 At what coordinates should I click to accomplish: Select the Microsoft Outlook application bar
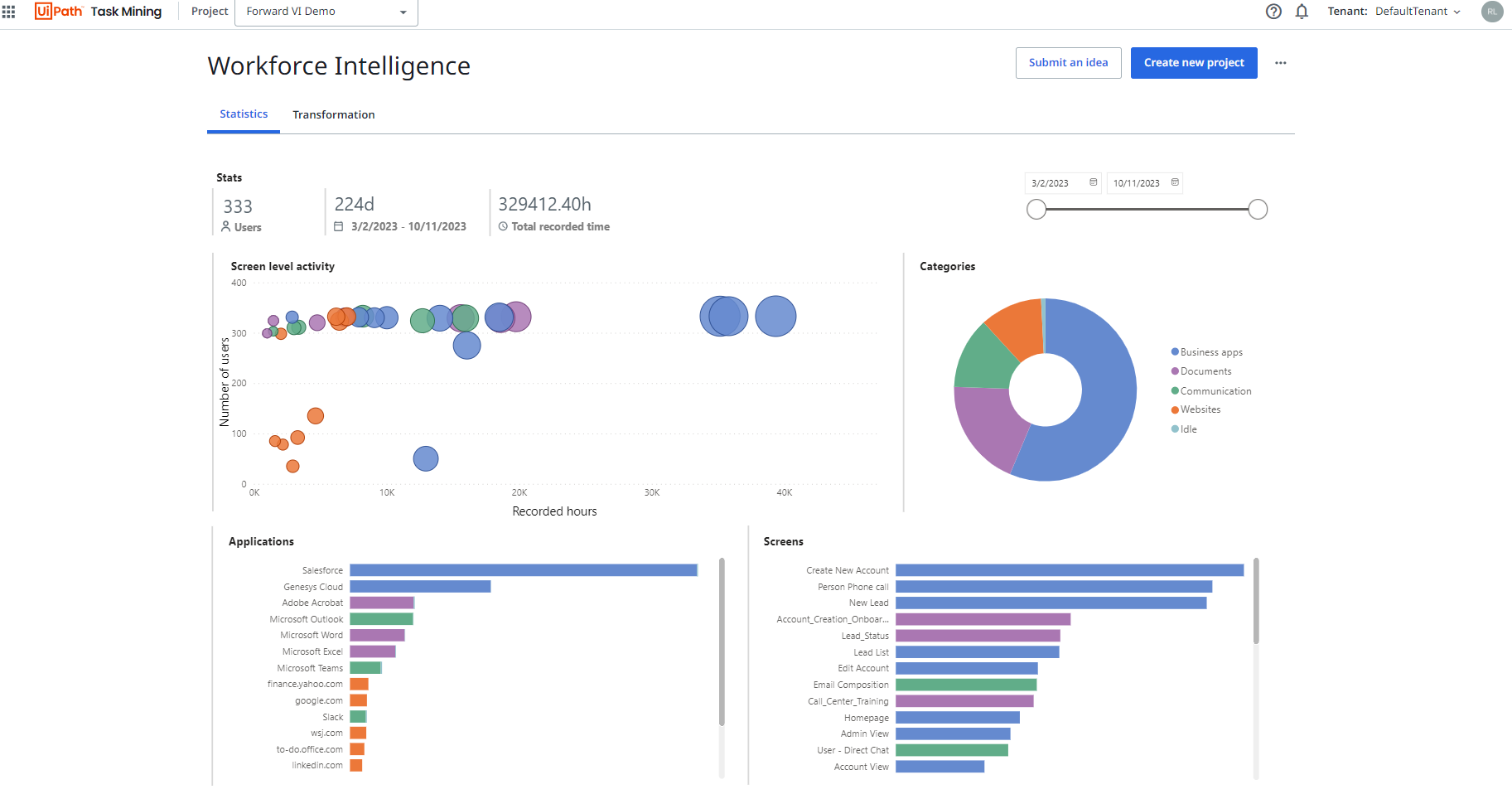click(381, 619)
